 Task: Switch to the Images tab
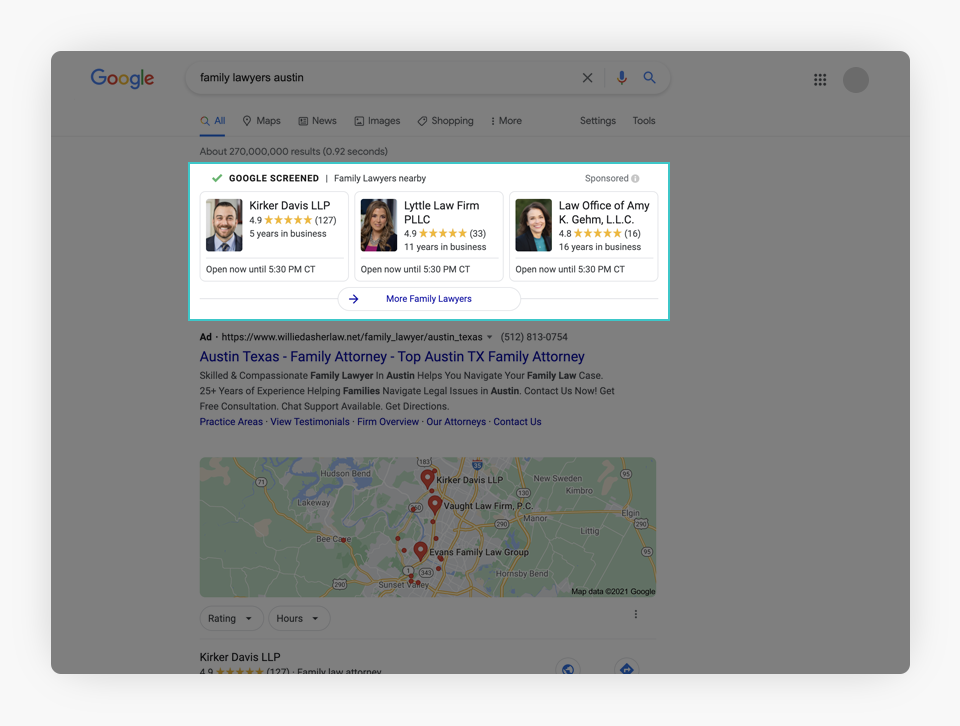tap(377, 121)
